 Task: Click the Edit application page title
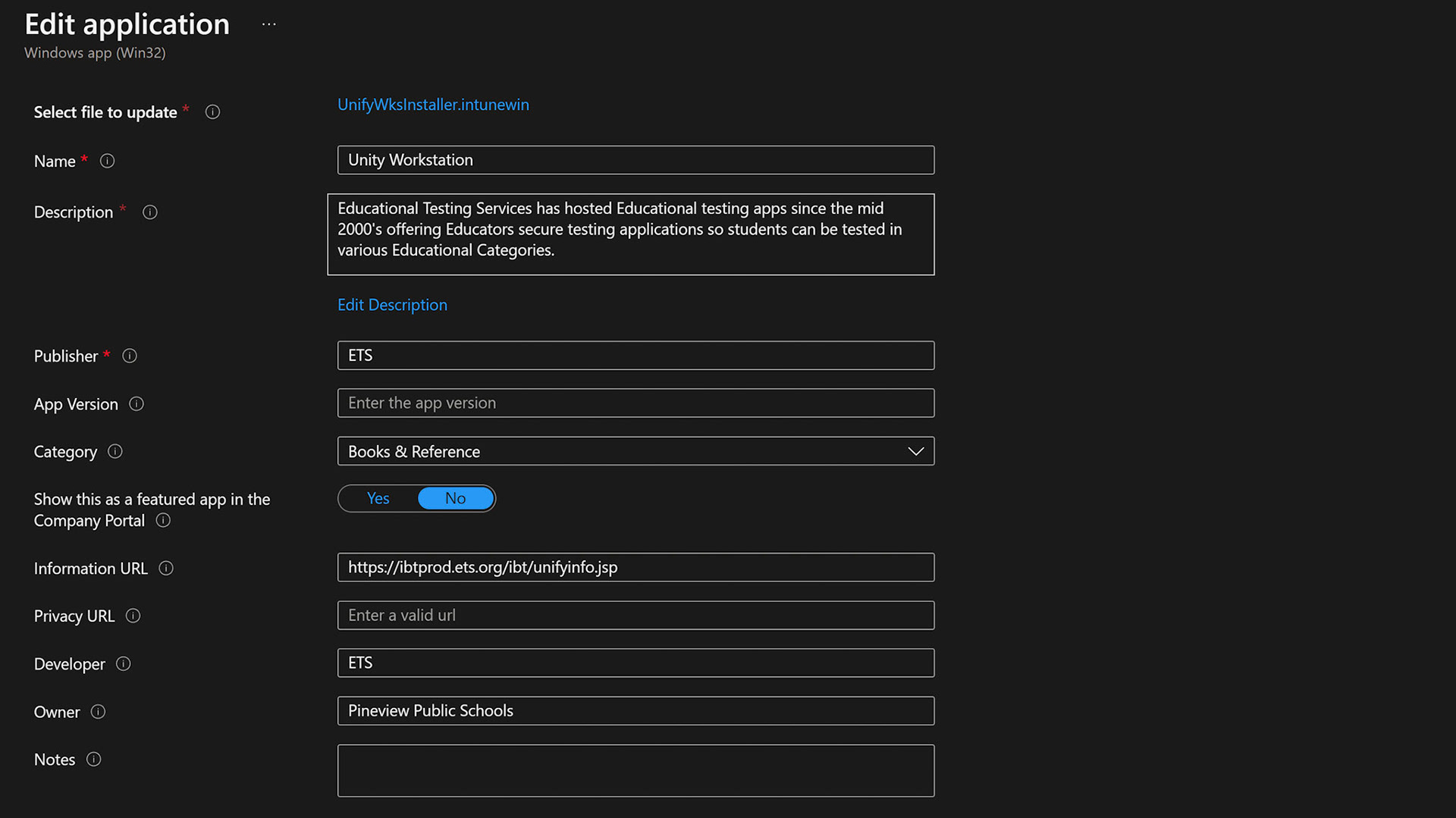(127, 24)
